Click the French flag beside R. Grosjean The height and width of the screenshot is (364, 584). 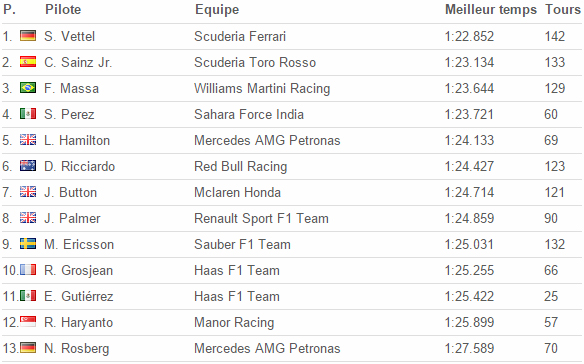point(28,270)
